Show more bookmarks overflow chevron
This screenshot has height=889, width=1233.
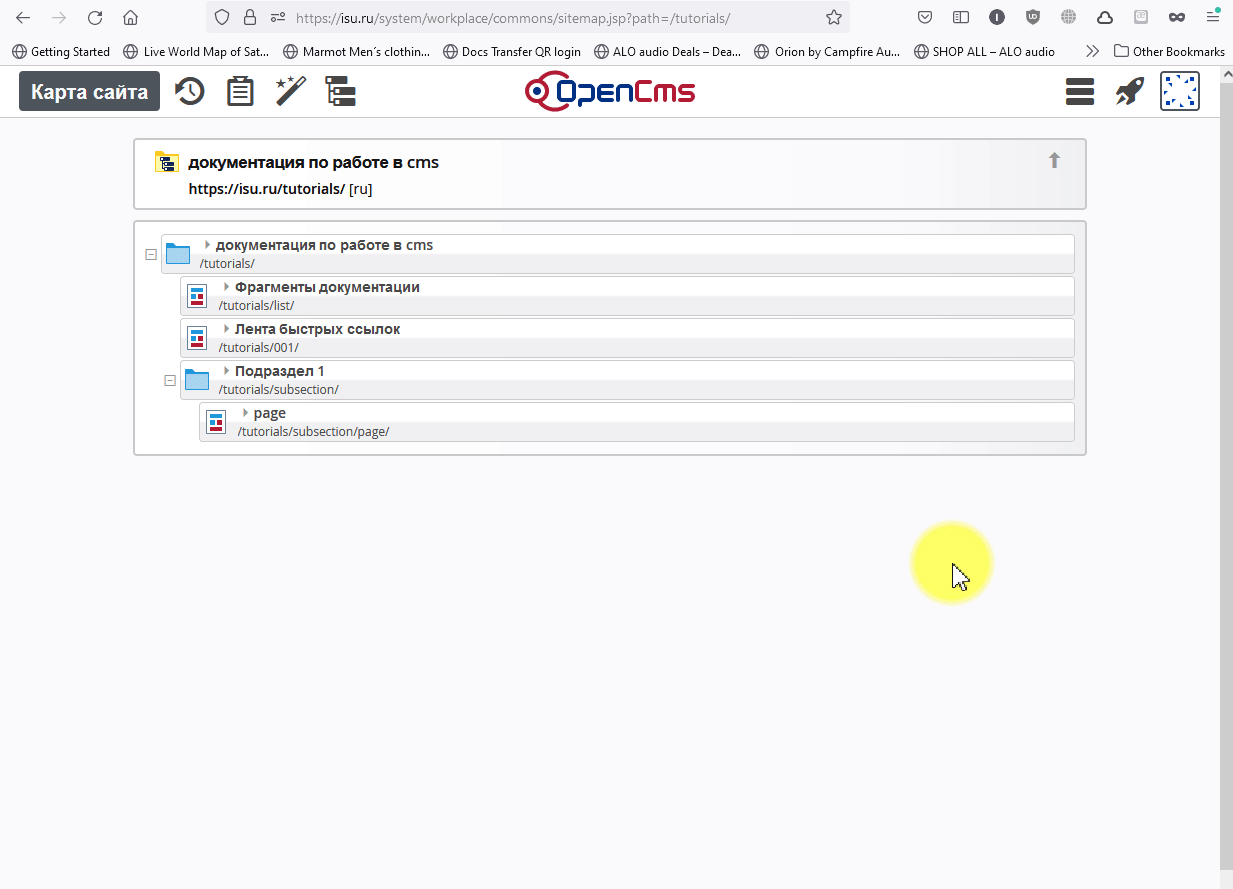pos(1092,51)
